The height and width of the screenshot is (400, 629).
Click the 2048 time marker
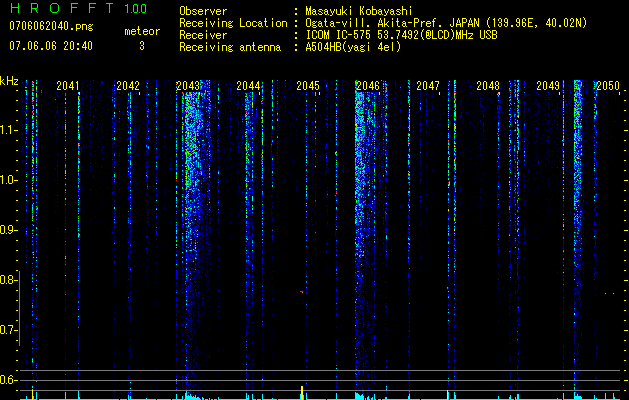pos(488,86)
